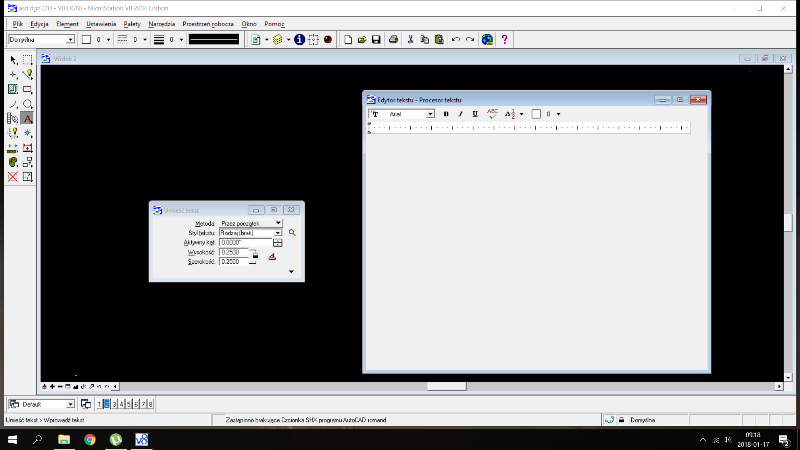Switch to view number 2 button
800x450 pixels.
click(108, 404)
